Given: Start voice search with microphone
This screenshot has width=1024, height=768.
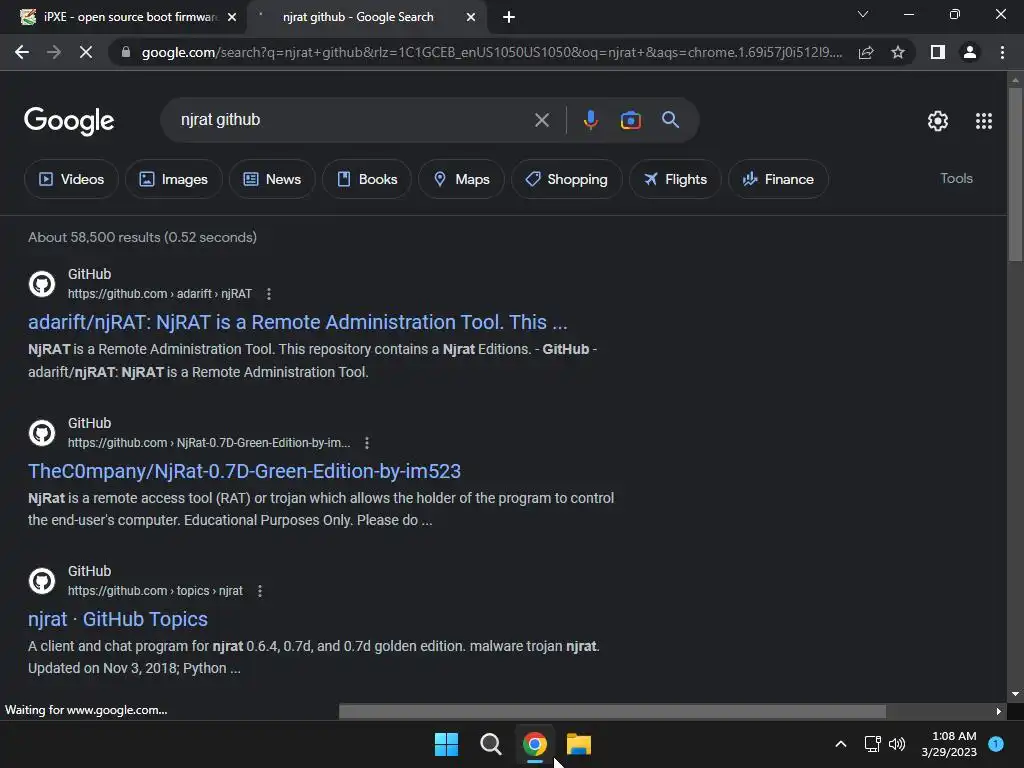Looking at the screenshot, I should pyautogui.click(x=590, y=120).
